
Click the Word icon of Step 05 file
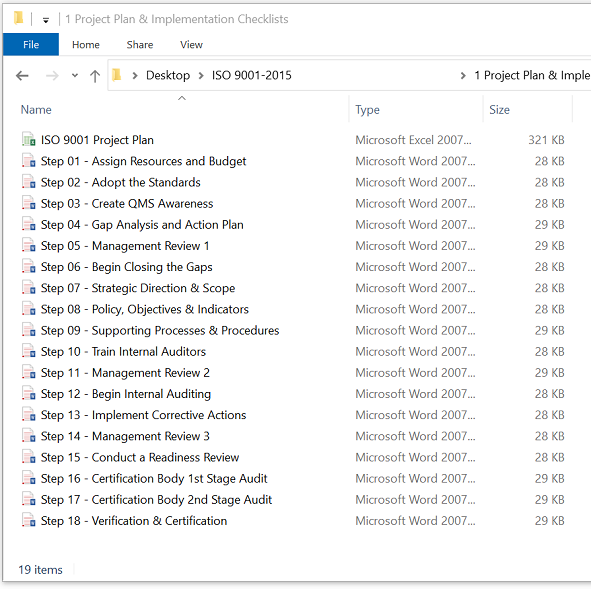pos(29,245)
